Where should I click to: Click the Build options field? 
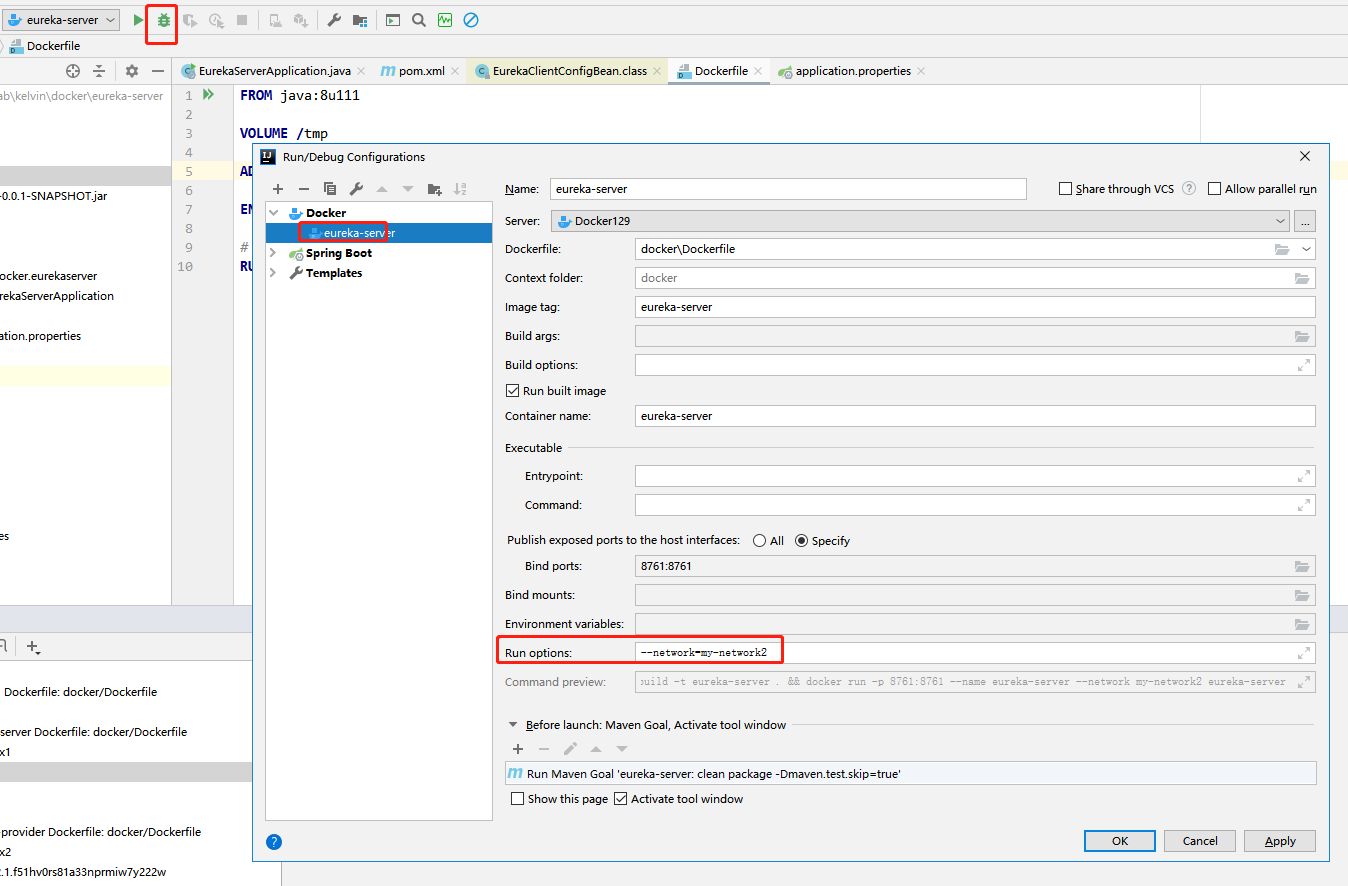coord(975,365)
